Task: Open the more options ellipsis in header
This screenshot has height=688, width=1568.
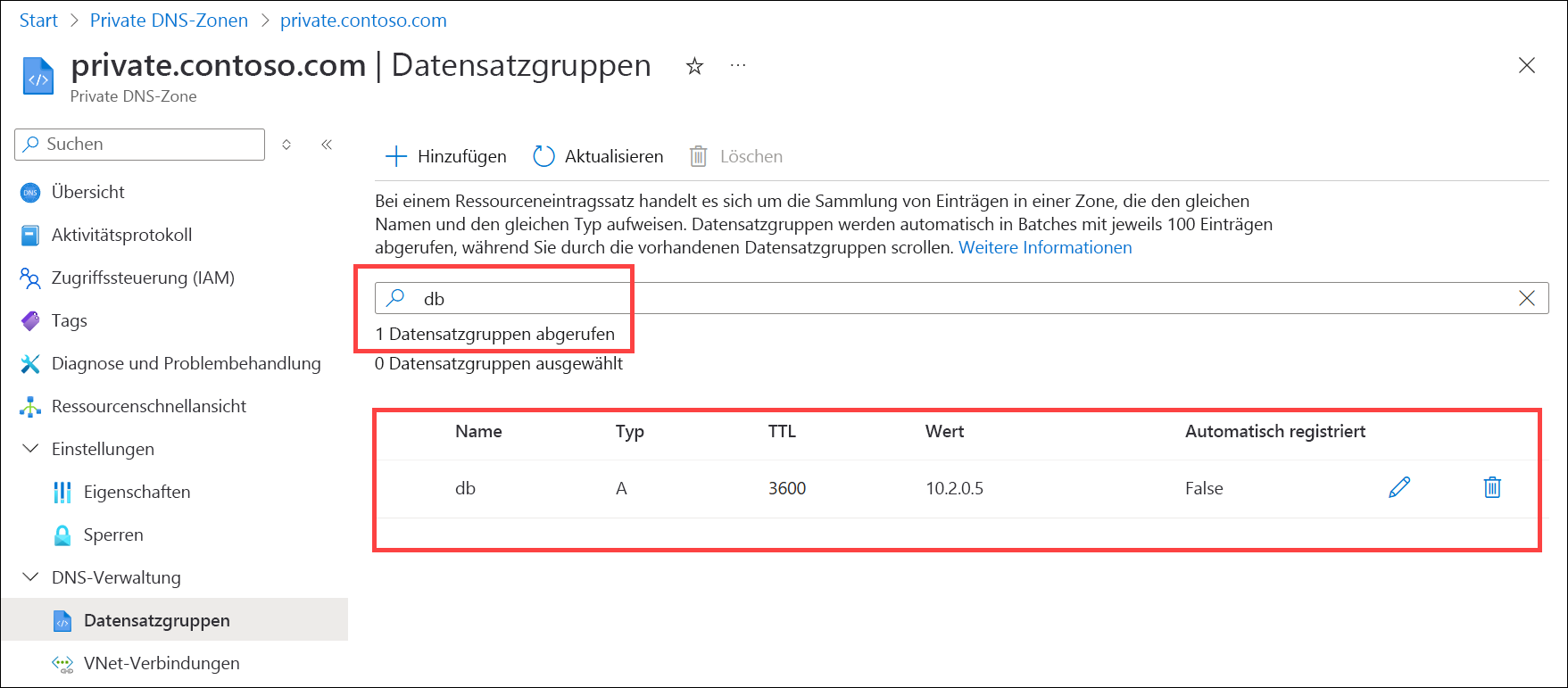Action: (x=738, y=65)
